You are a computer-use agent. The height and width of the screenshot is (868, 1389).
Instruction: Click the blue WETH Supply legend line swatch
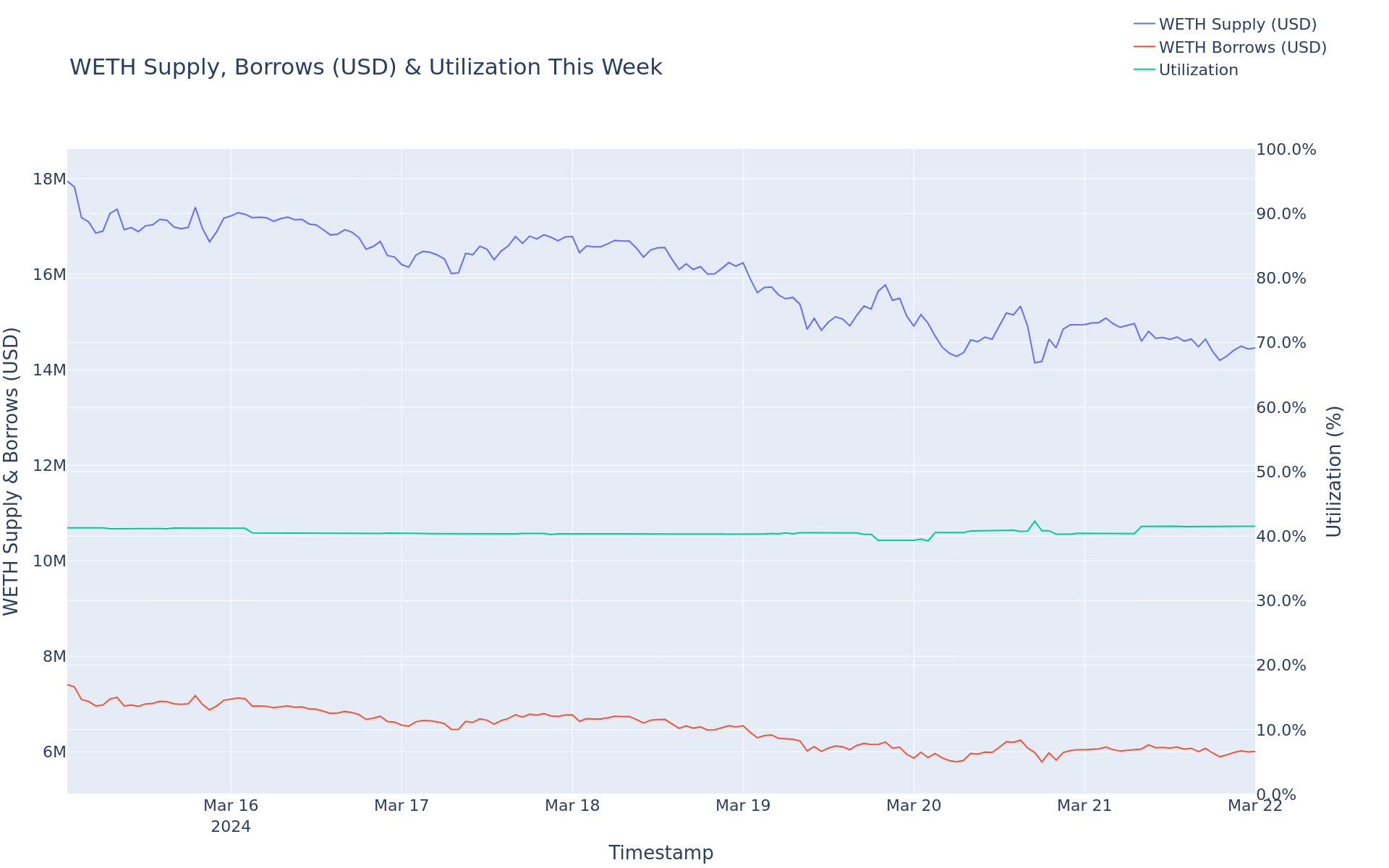1144,24
